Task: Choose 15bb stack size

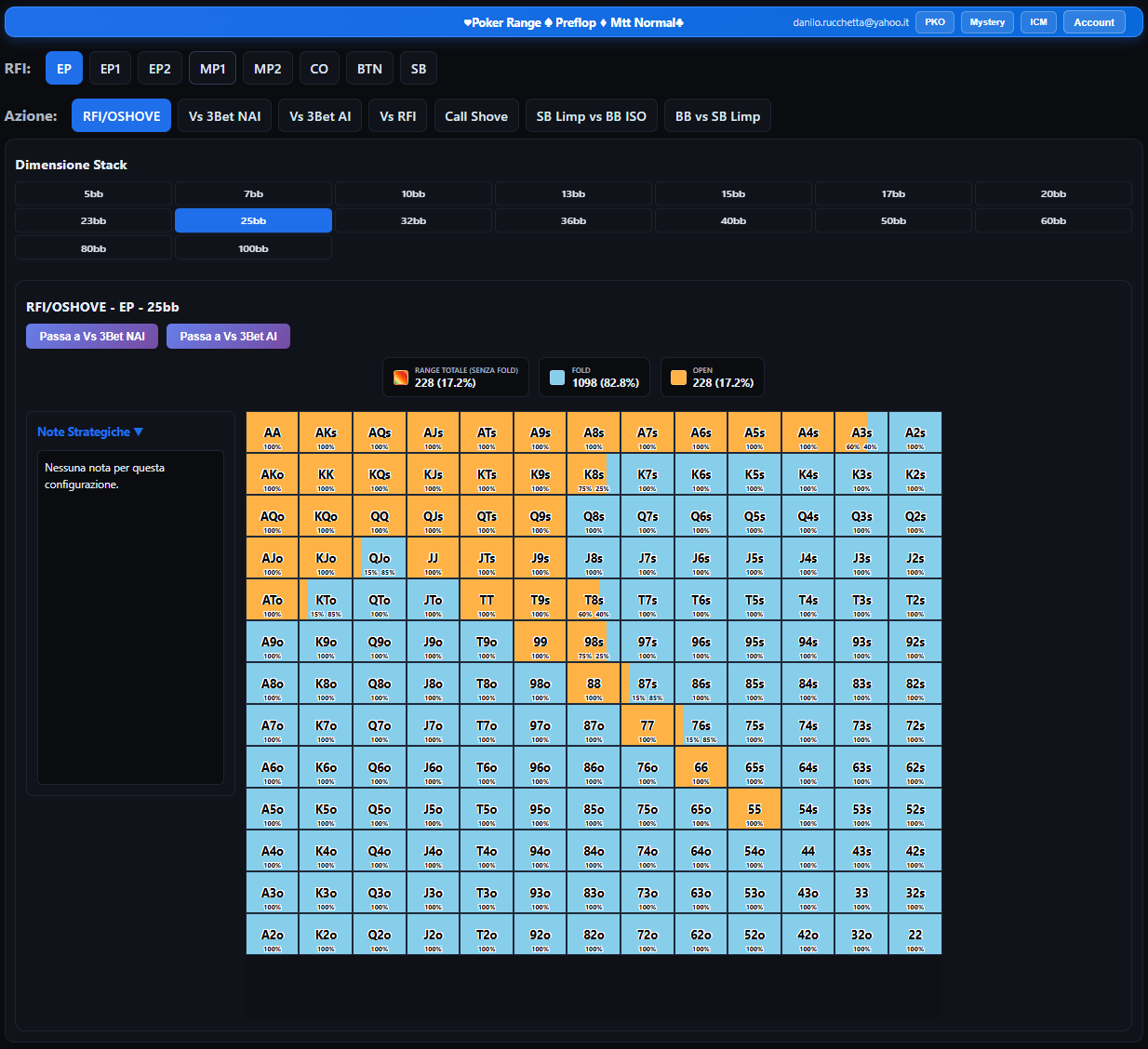Action: point(734,194)
